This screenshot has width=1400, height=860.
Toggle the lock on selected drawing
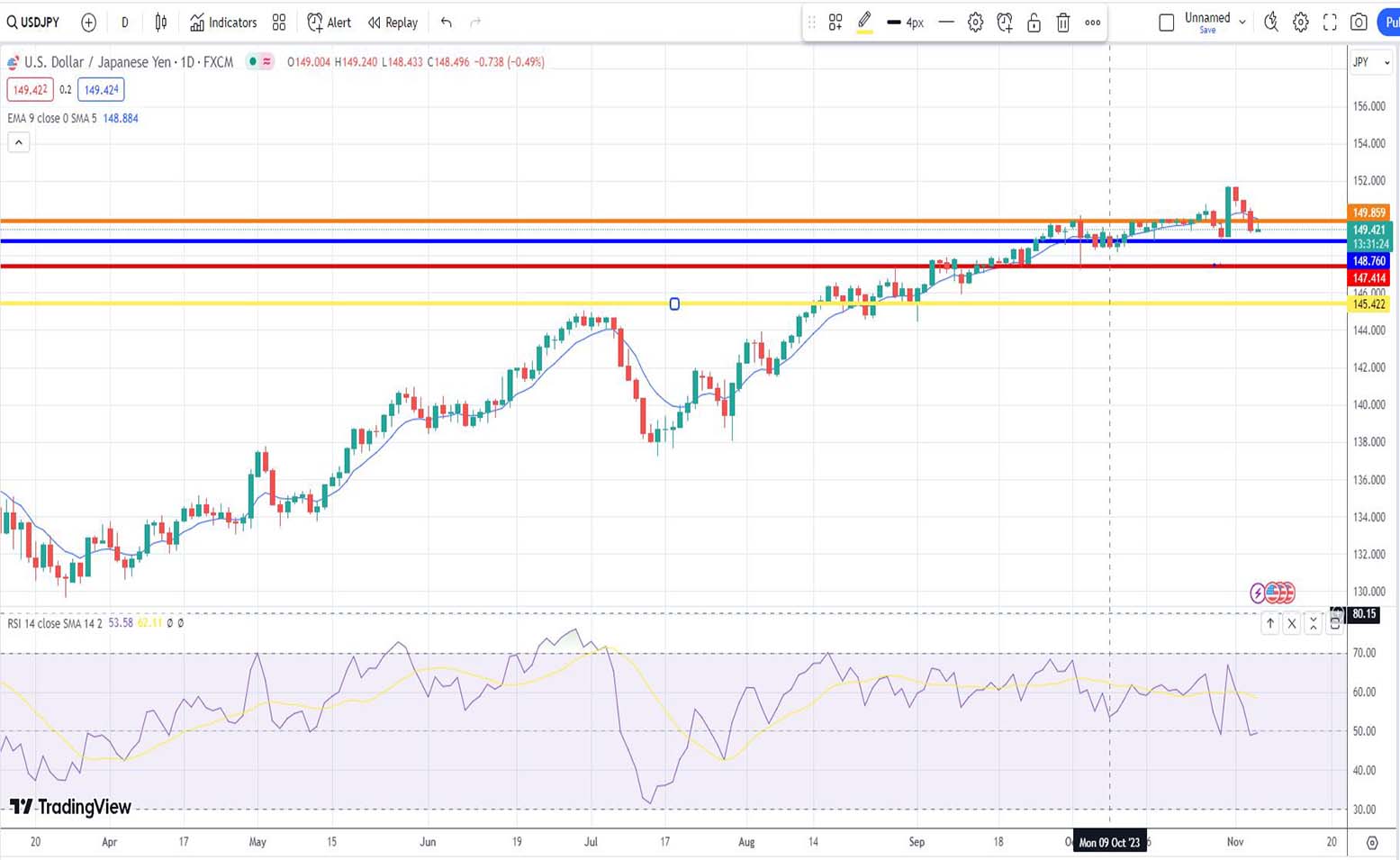click(1034, 23)
